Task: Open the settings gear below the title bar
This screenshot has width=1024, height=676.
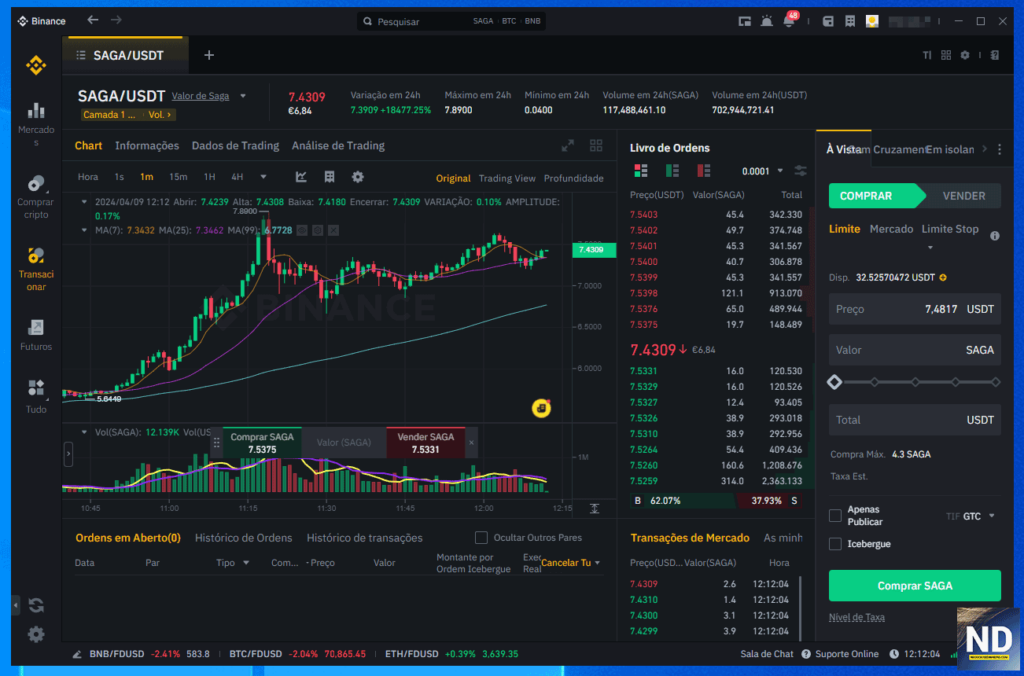Action: (x=965, y=55)
